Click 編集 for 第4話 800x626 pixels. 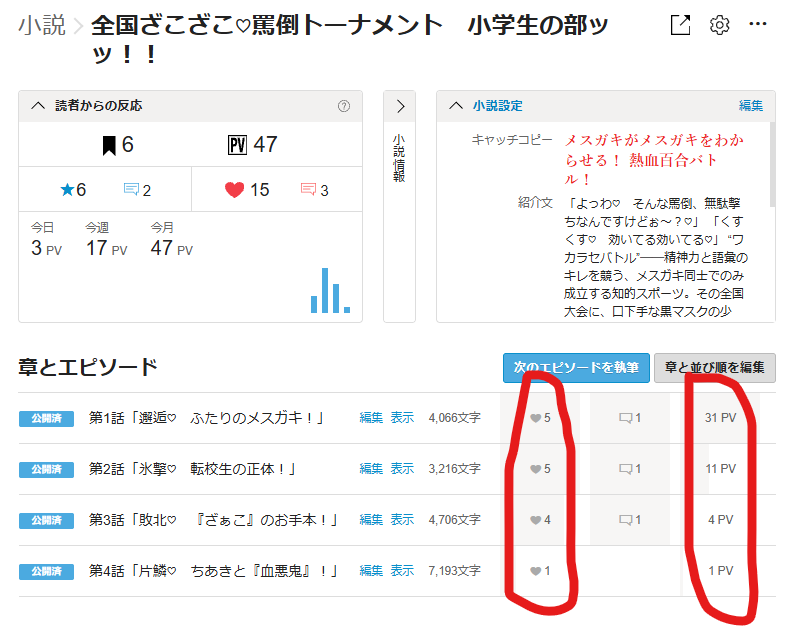tap(371, 571)
